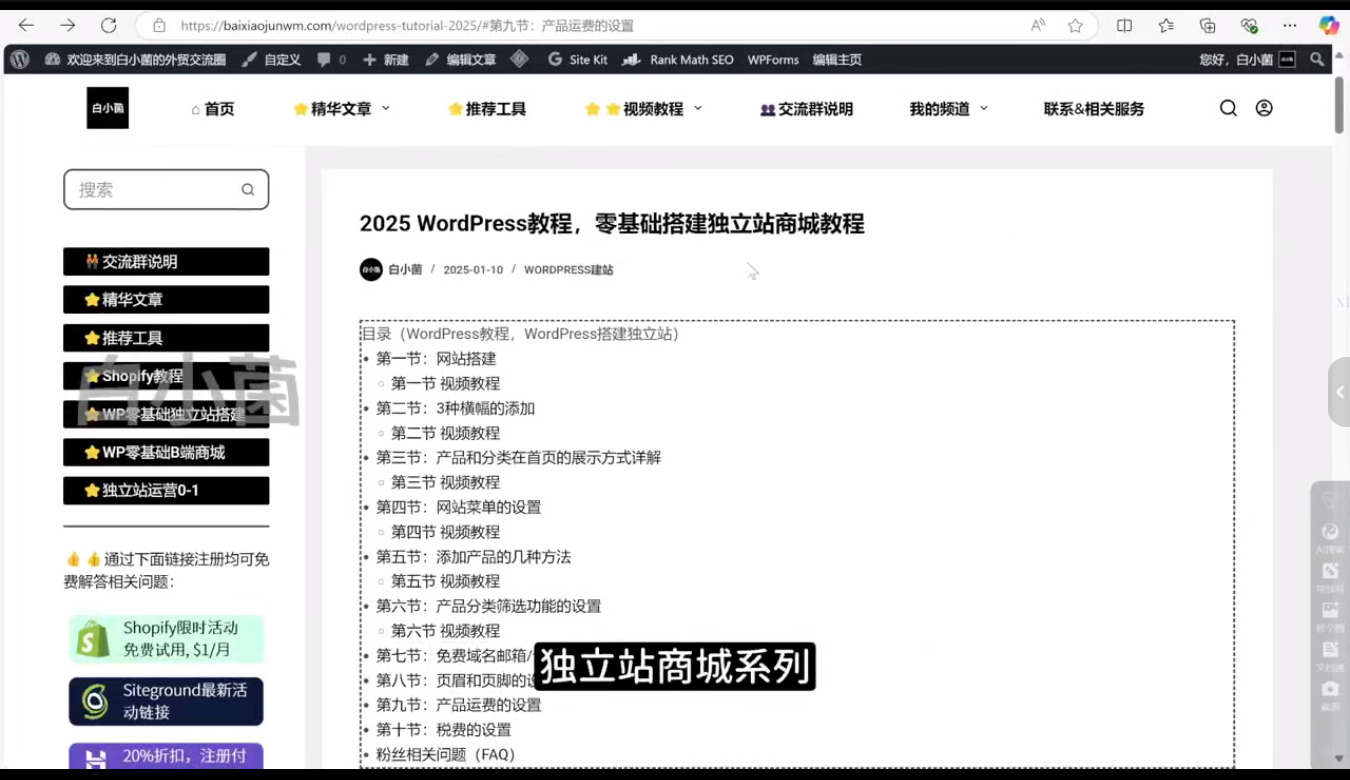Click the site header search magnifier icon
Image resolution: width=1350 pixels, height=780 pixels.
(1228, 108)
